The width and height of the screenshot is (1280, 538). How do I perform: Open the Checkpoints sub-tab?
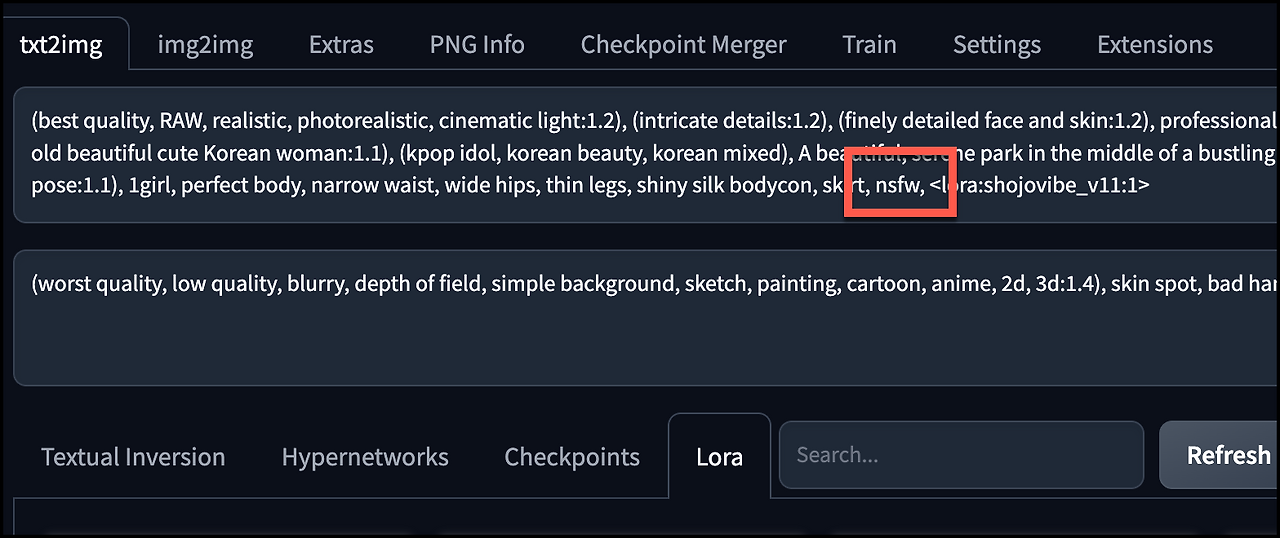click(x=572, y=457)
